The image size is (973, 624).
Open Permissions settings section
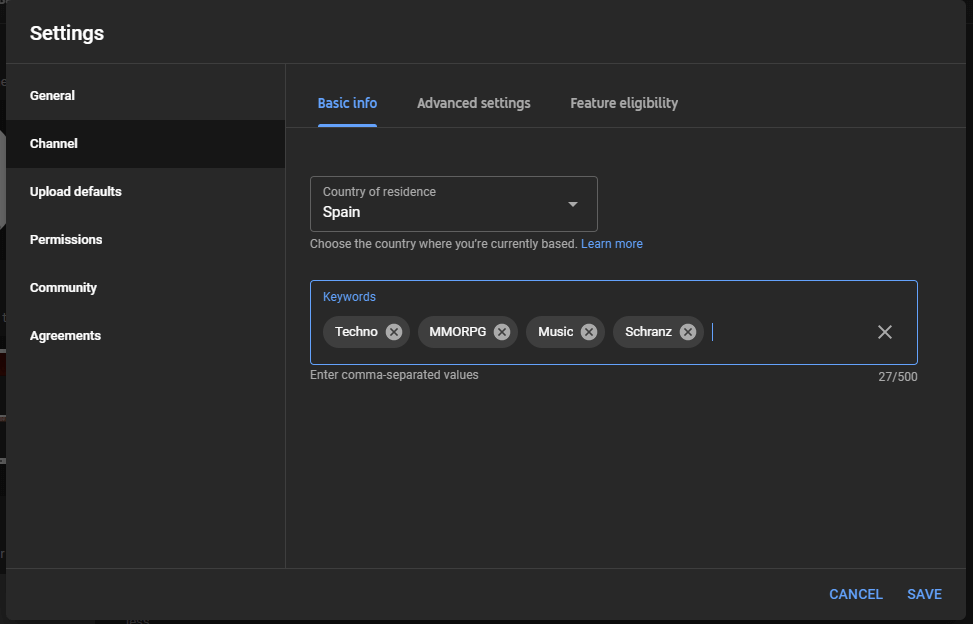[66, 240]
